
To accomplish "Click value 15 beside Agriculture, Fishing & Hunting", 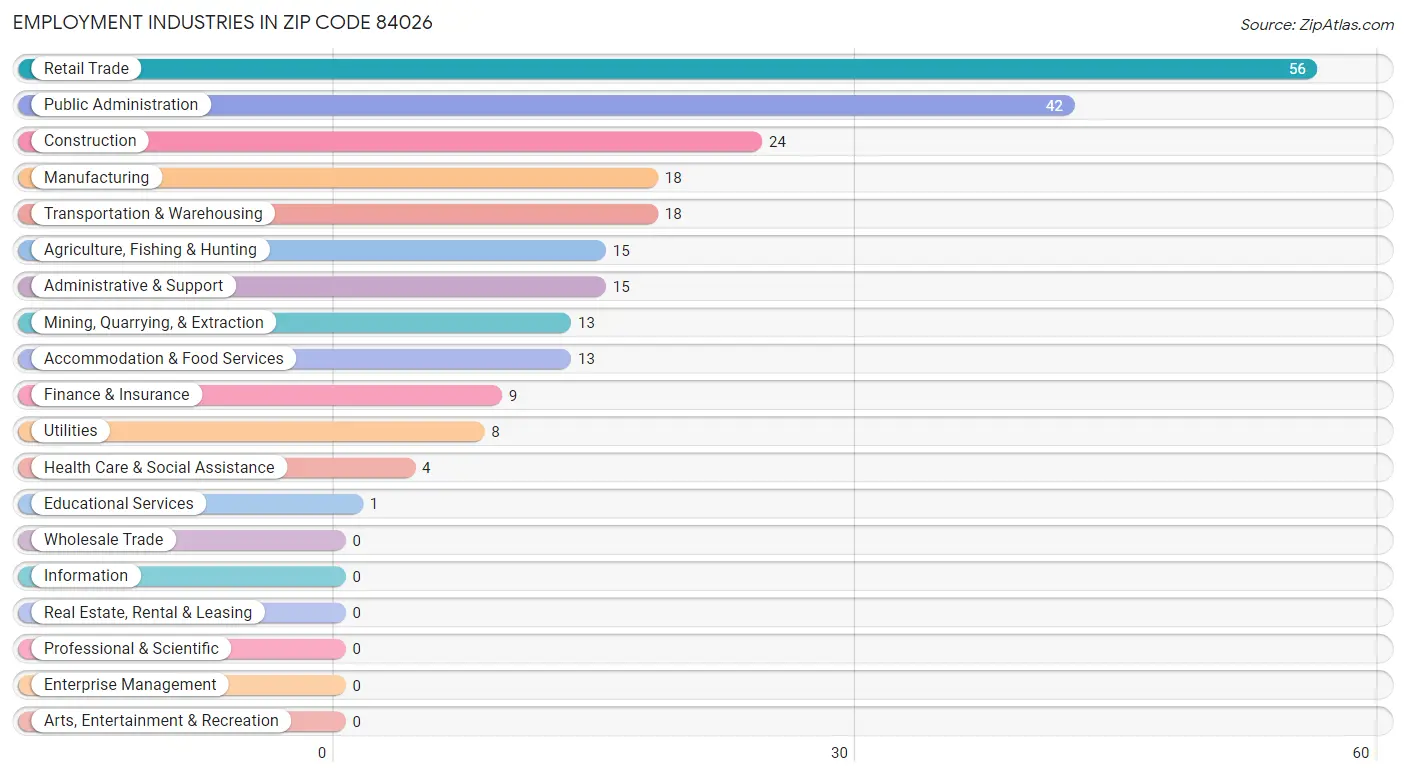I will 621,250.
